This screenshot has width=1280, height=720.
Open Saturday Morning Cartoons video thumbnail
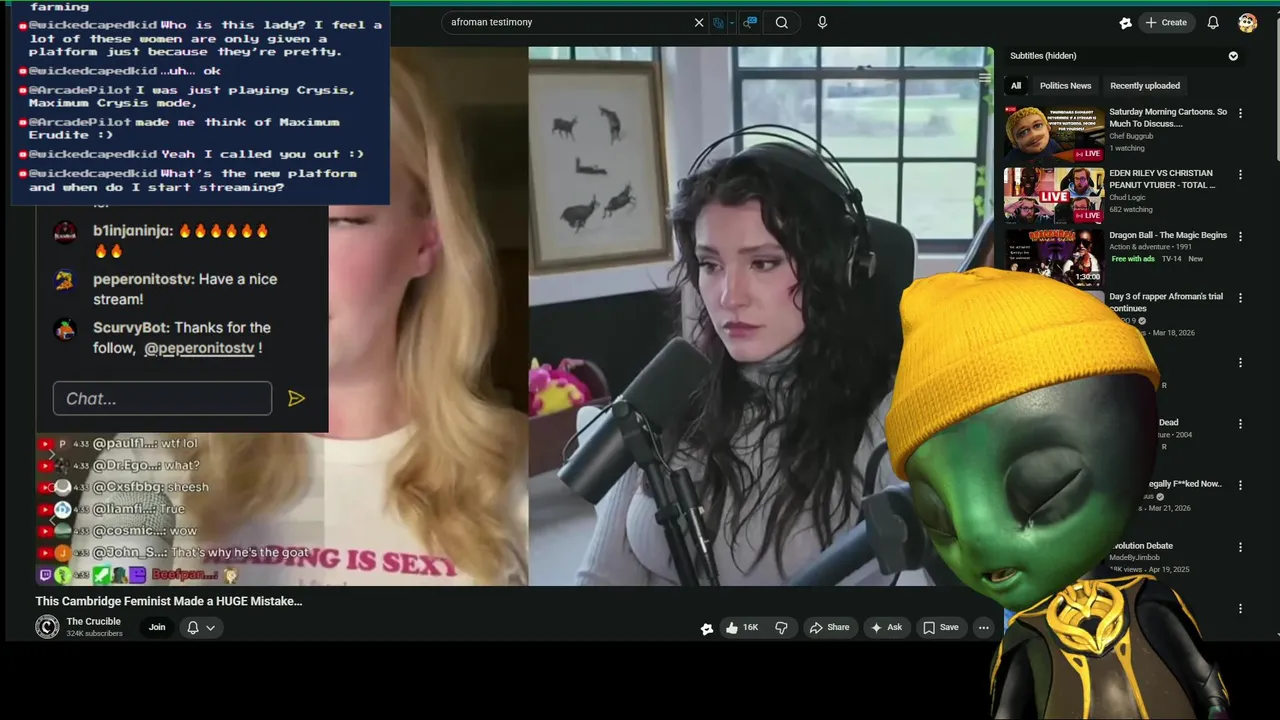(x=1054, y=133)
